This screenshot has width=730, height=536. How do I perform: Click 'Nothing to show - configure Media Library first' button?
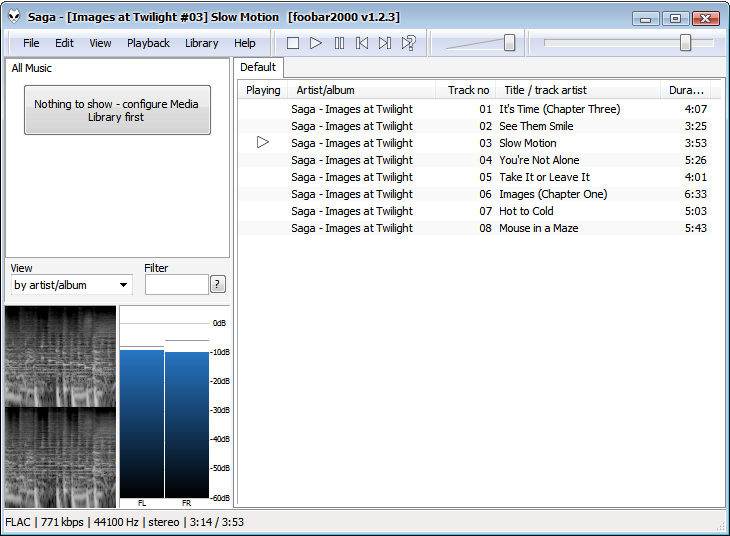click(x=117, y=110)
